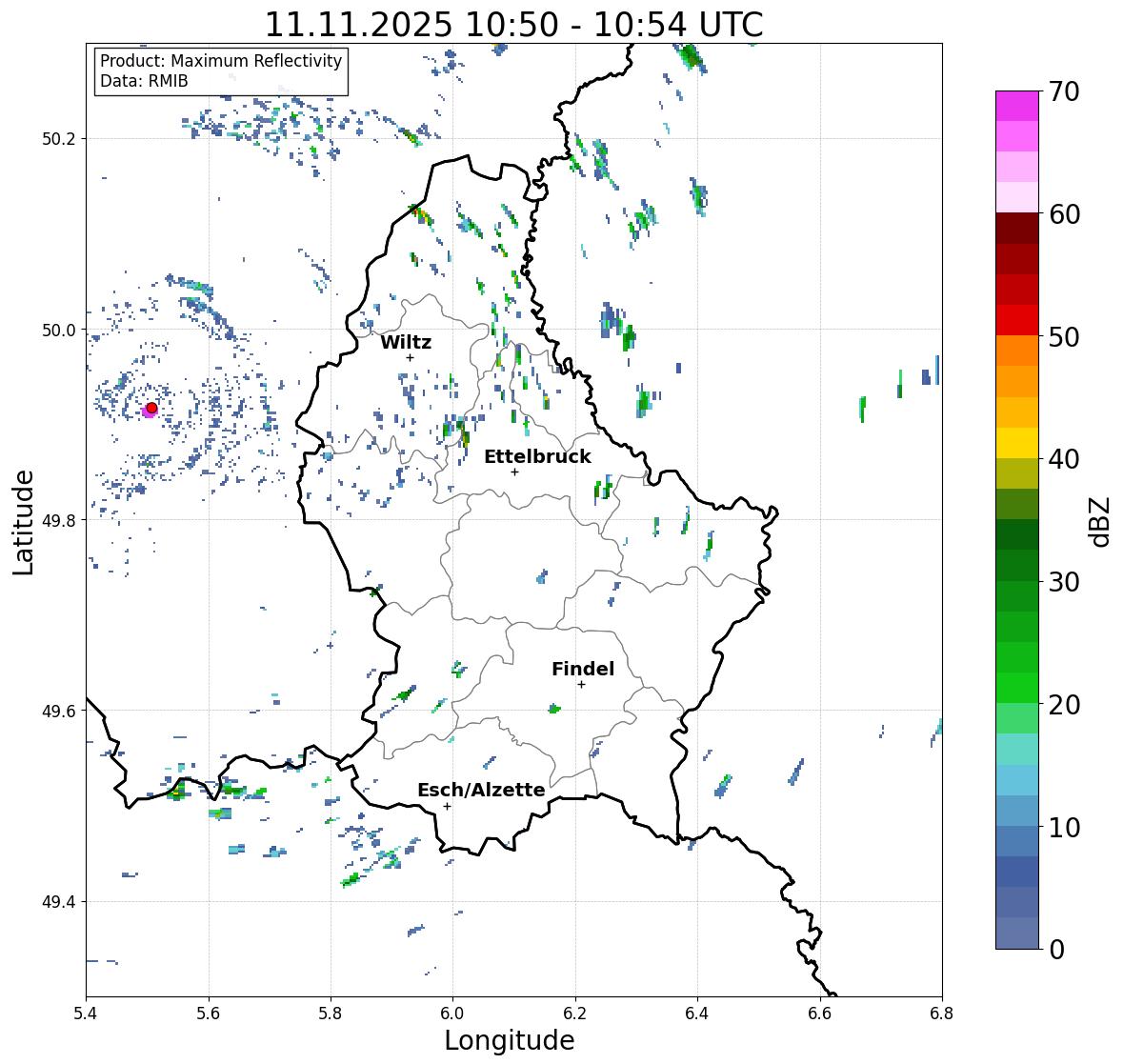Click the Ettelbruck station cross marker
Screen dimensions: 1123x1064
[514, 472]
